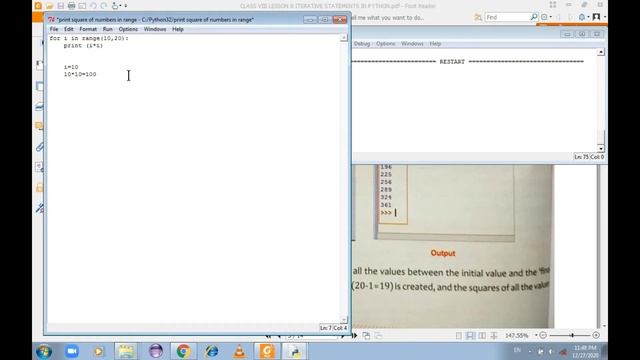Viewport: 640px width, 360px height.
Task: Open the search settings gear dropdown
Action: point(546,17)
